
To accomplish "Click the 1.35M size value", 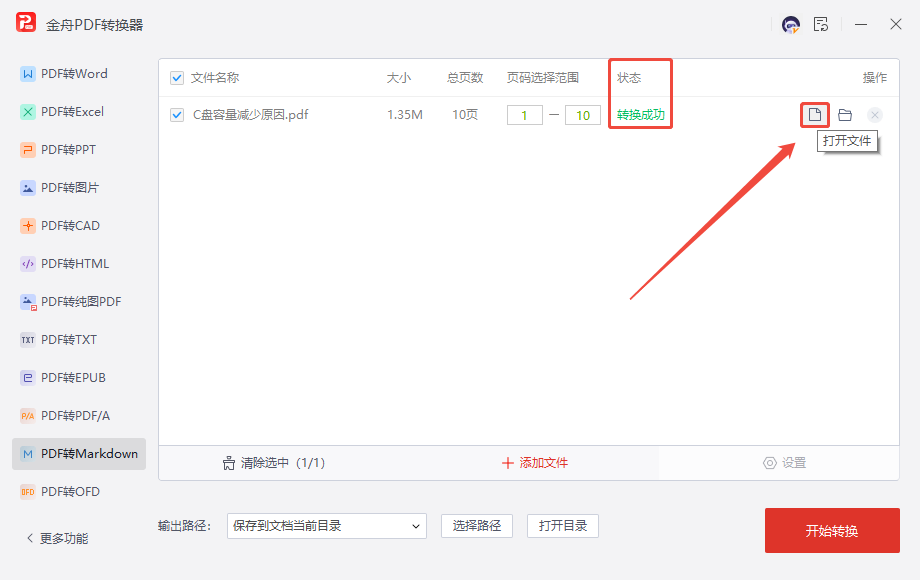I will (x=405, y=115).
